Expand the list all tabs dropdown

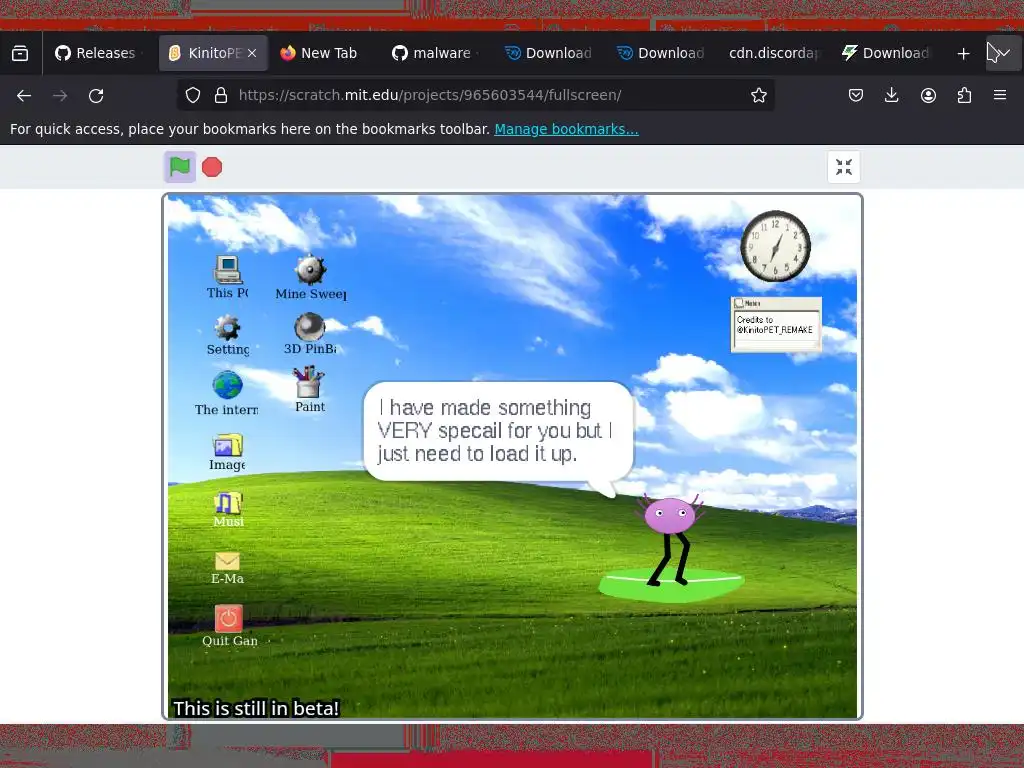1003,53
